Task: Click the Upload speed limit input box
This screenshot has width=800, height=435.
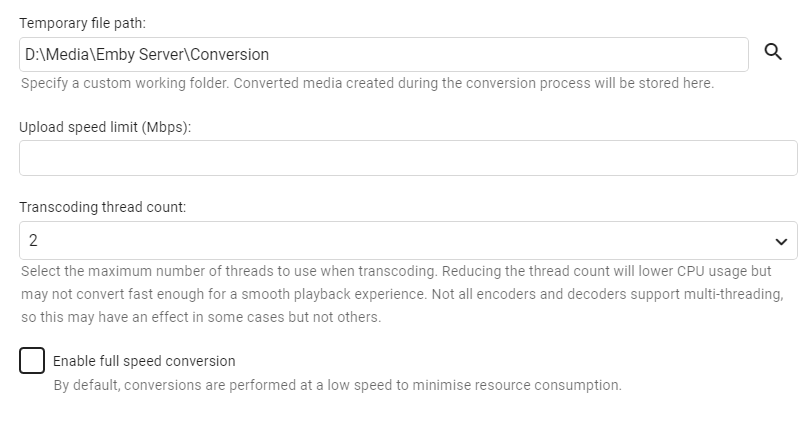Action: pos(408,158)
